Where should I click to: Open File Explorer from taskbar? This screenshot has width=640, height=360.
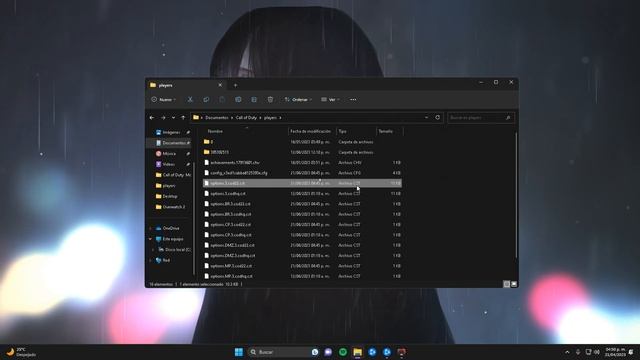point(358,352)
